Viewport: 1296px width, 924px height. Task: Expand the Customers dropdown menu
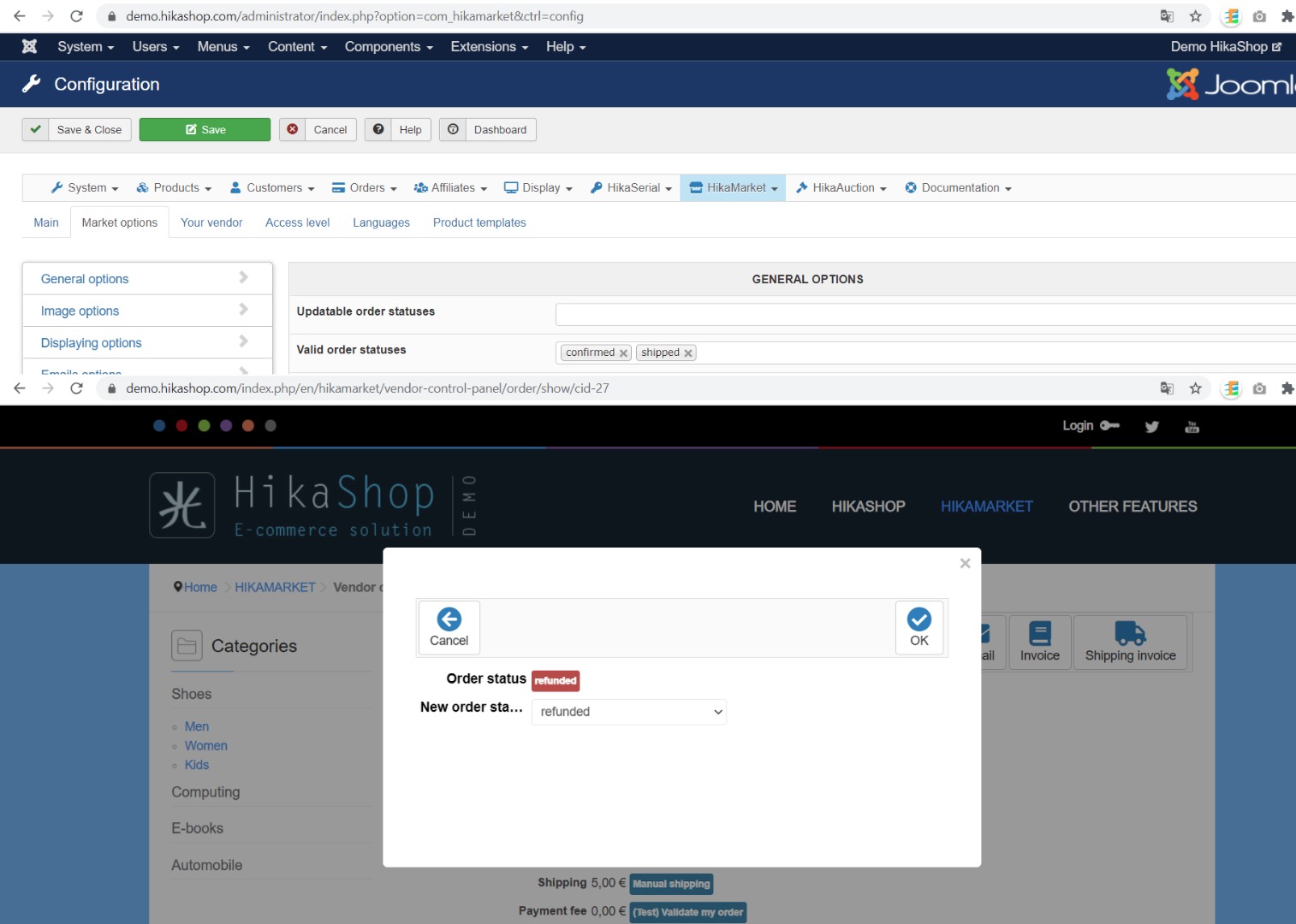[272, 188]
